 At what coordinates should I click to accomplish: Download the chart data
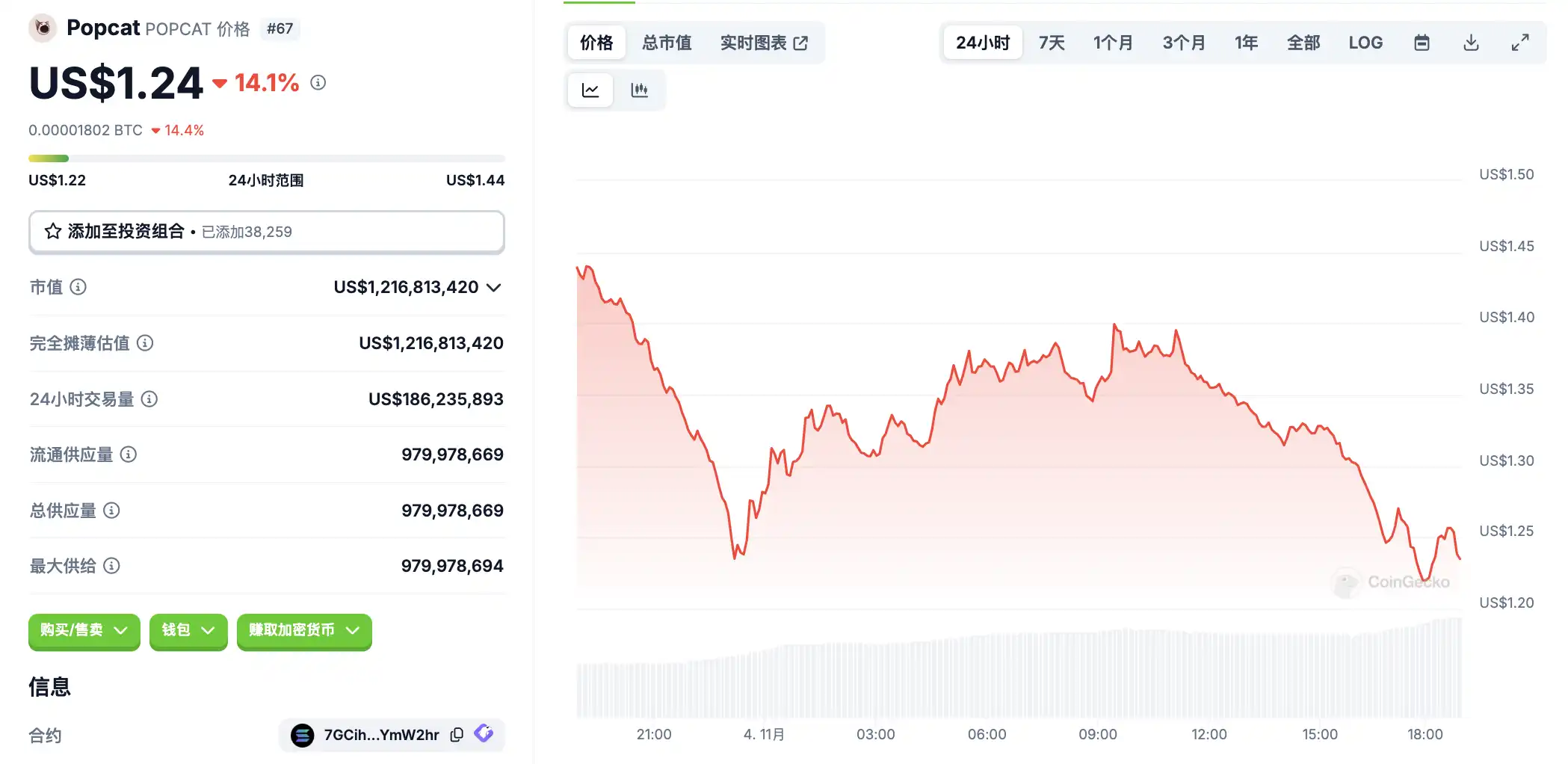pyautogui.click(x=1471, y=43)
